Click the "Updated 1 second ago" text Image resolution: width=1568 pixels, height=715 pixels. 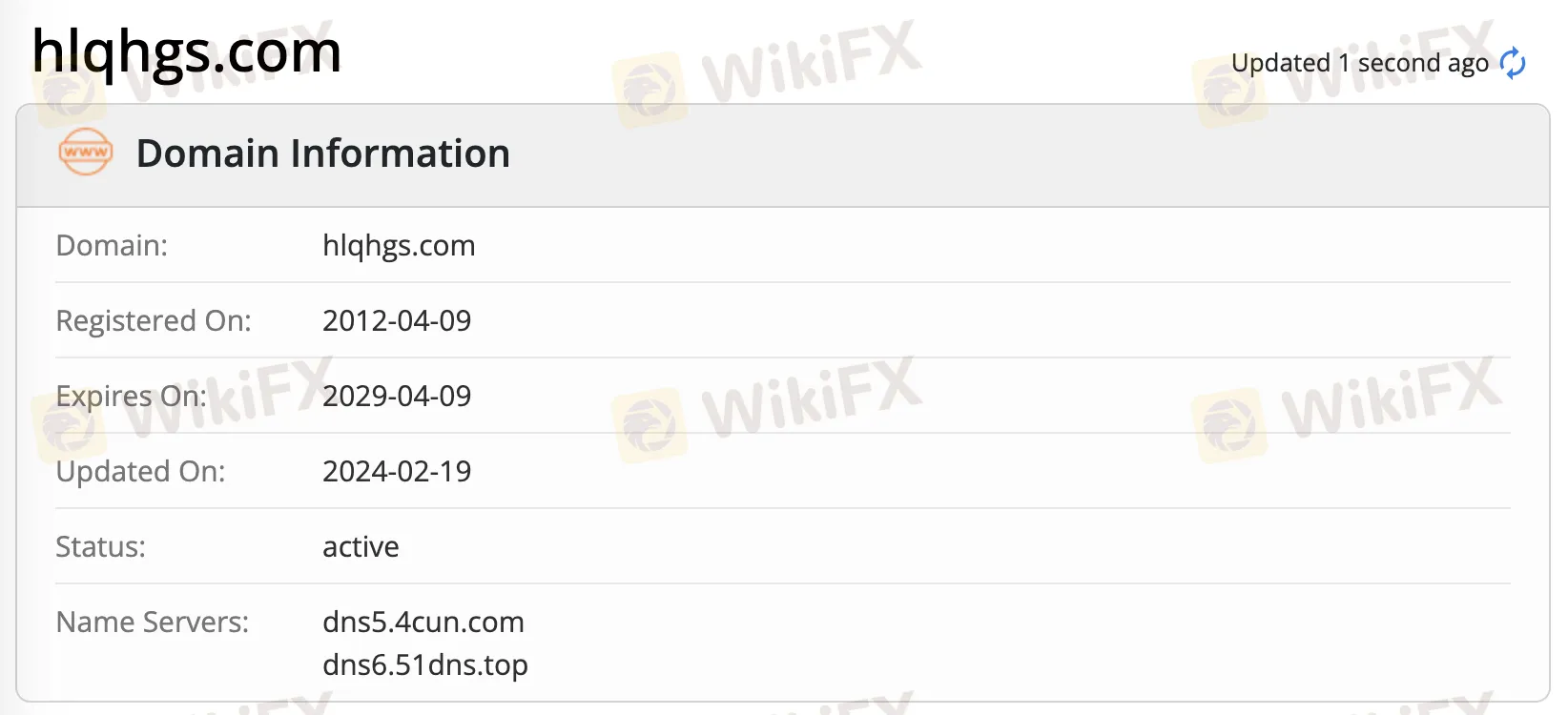click(x=1359, y=64)
